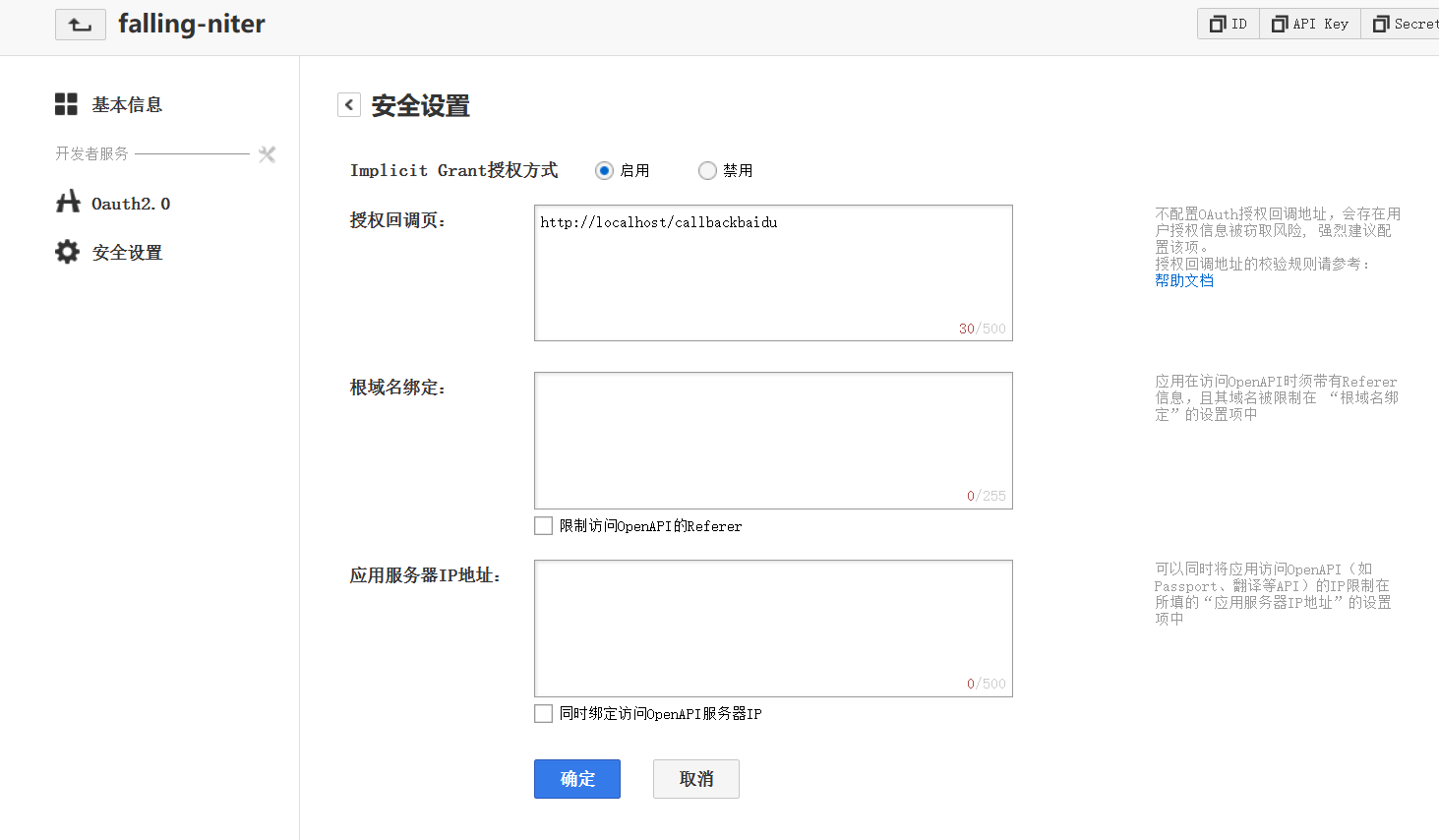Click the falling-niter app title
Screen dimensions: 1439x840
pyautogui.click(x=192, y=24)
